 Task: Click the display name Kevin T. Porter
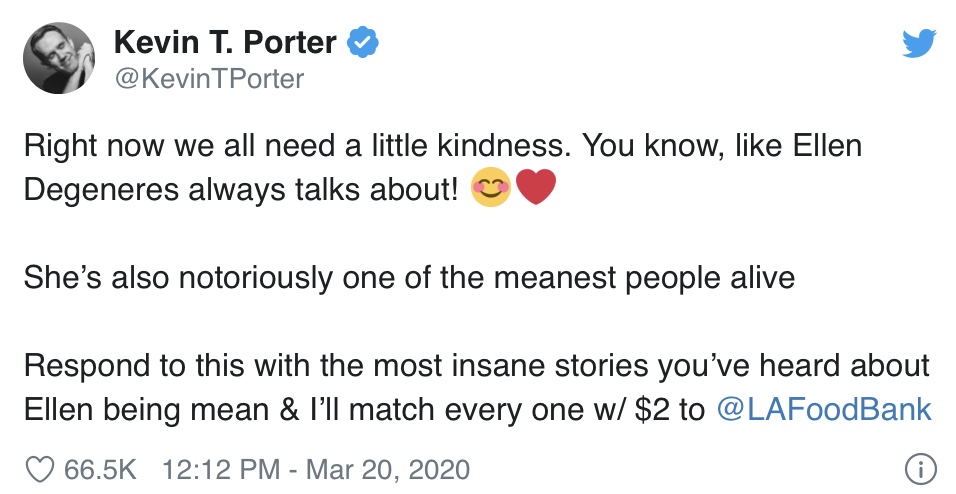pos(227,43)
